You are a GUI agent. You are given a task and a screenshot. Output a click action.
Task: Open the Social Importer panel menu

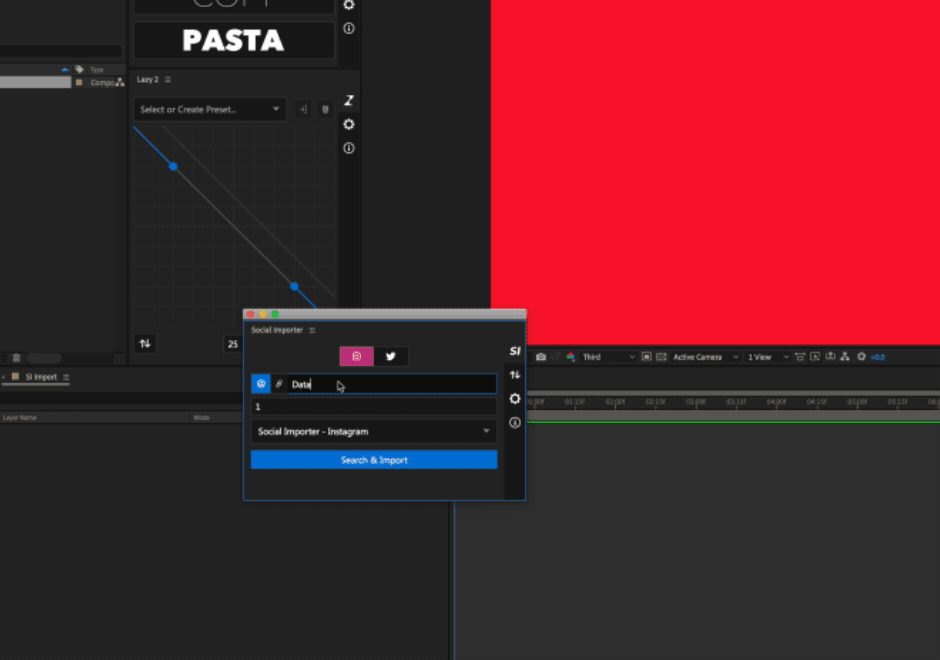312,330
